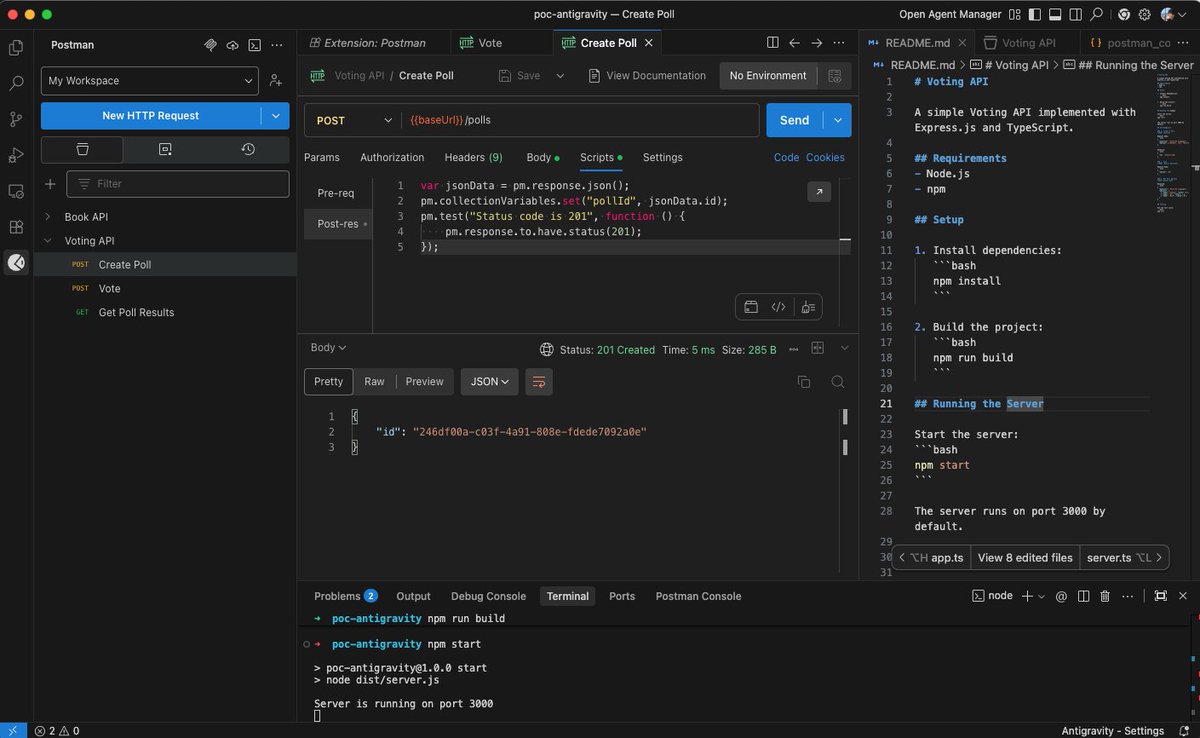Click View 8 edited files button

[1025, 558]
